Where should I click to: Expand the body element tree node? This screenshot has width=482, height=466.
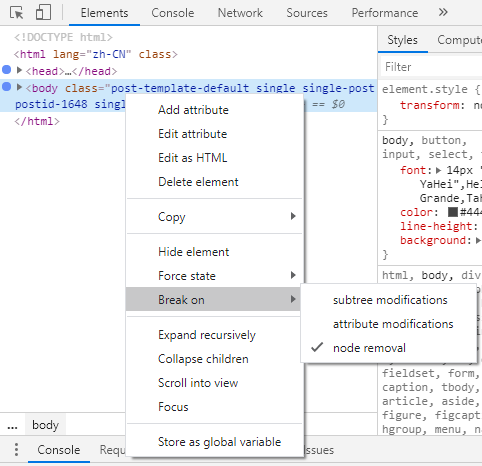[x=19, y=87]
